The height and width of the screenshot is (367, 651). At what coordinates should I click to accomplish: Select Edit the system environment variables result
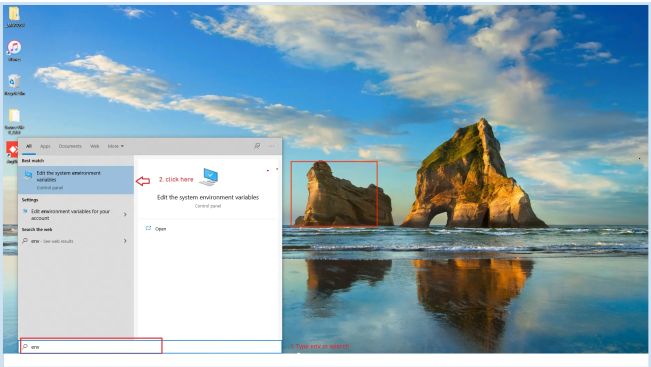coord(76,180)
